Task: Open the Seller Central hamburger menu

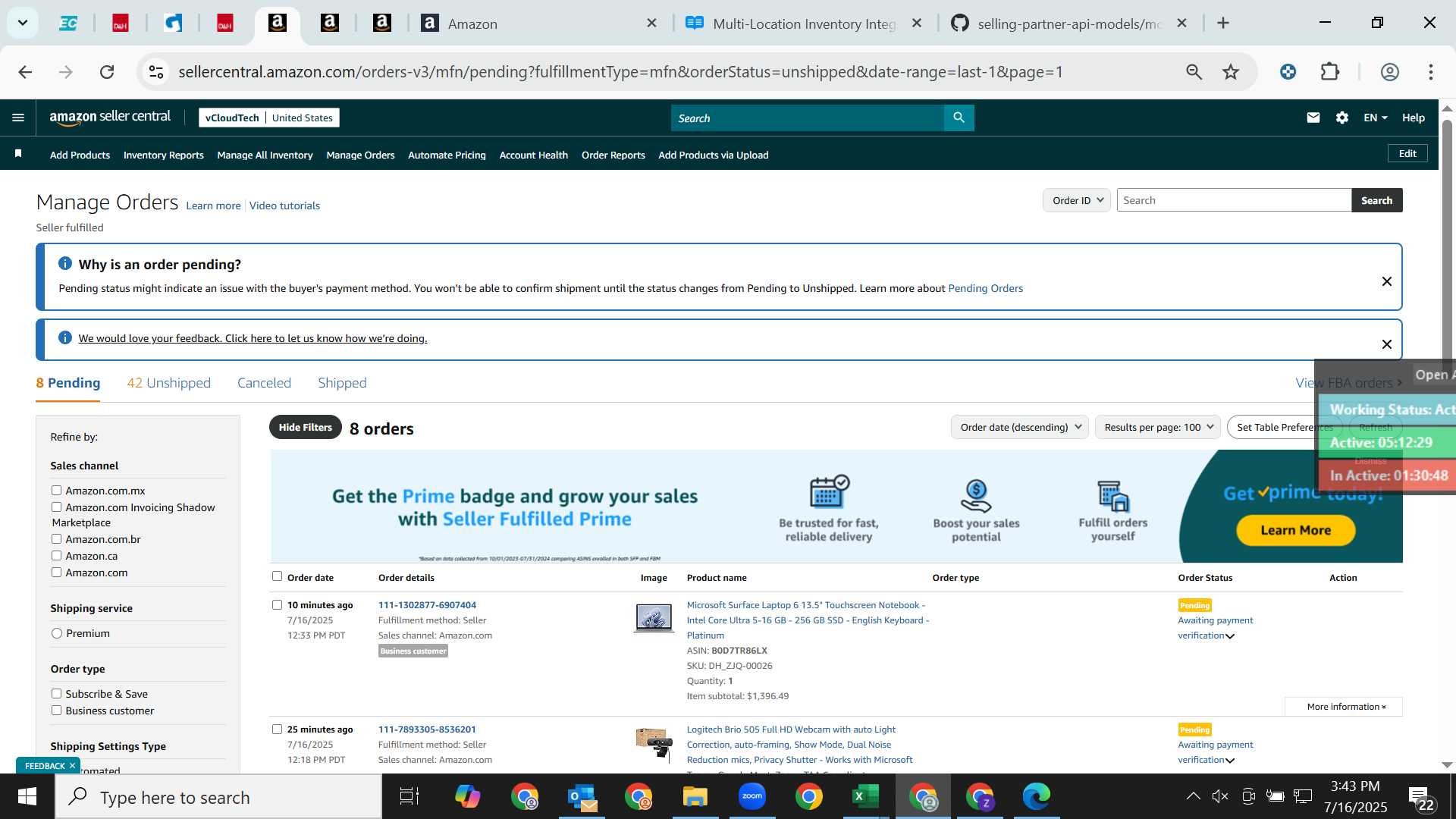Action: coord(18,118)
